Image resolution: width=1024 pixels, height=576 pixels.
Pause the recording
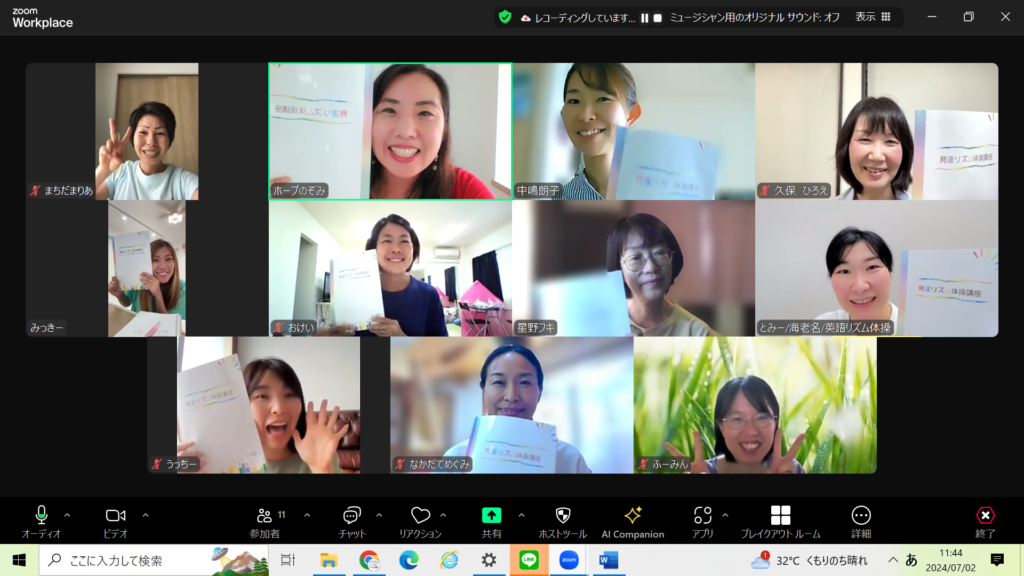click(645, 17)
